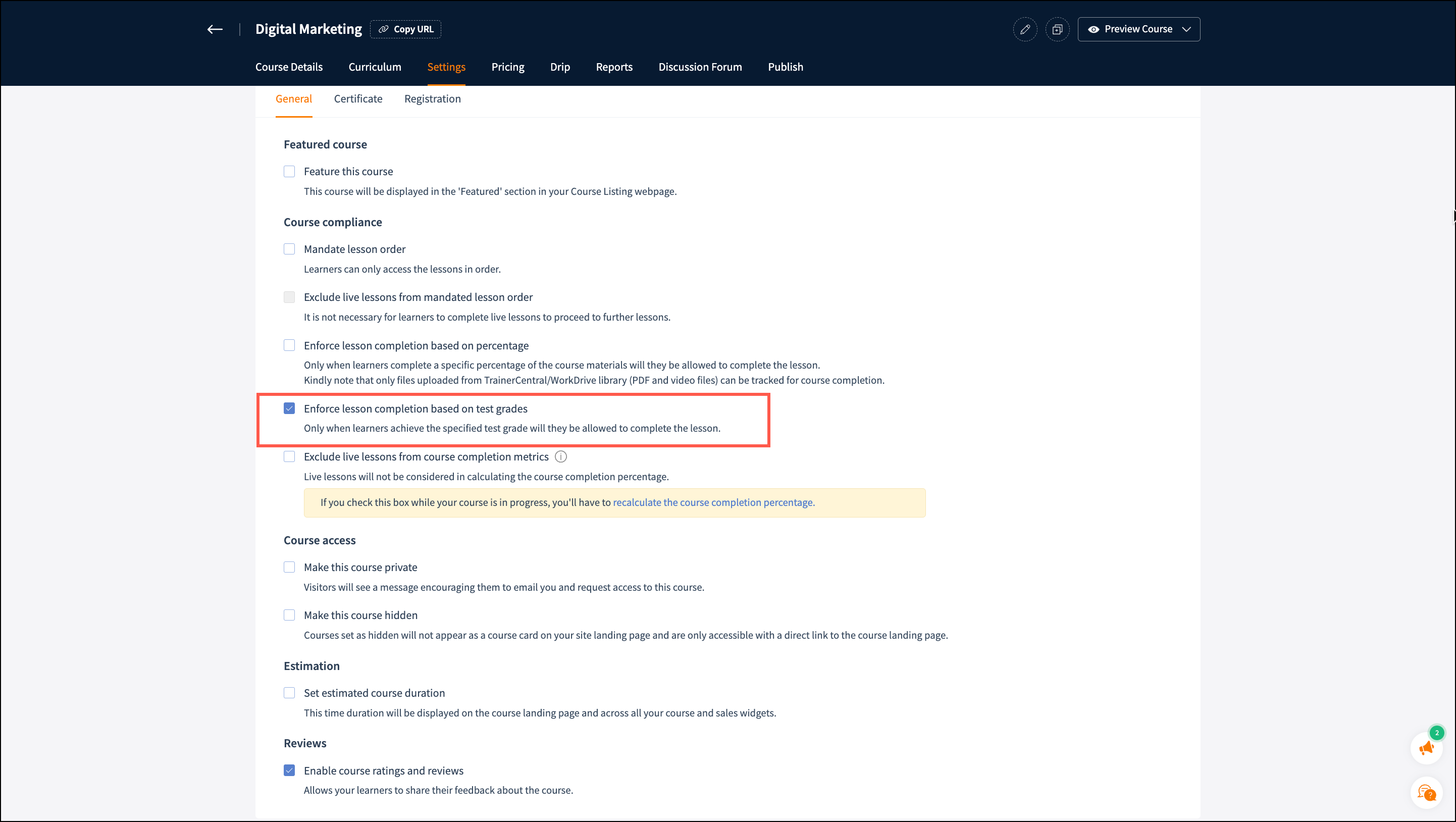Open recalculate the course completion percentage link
Screen dimensions: 1456x822
click(x=713, y=502)
